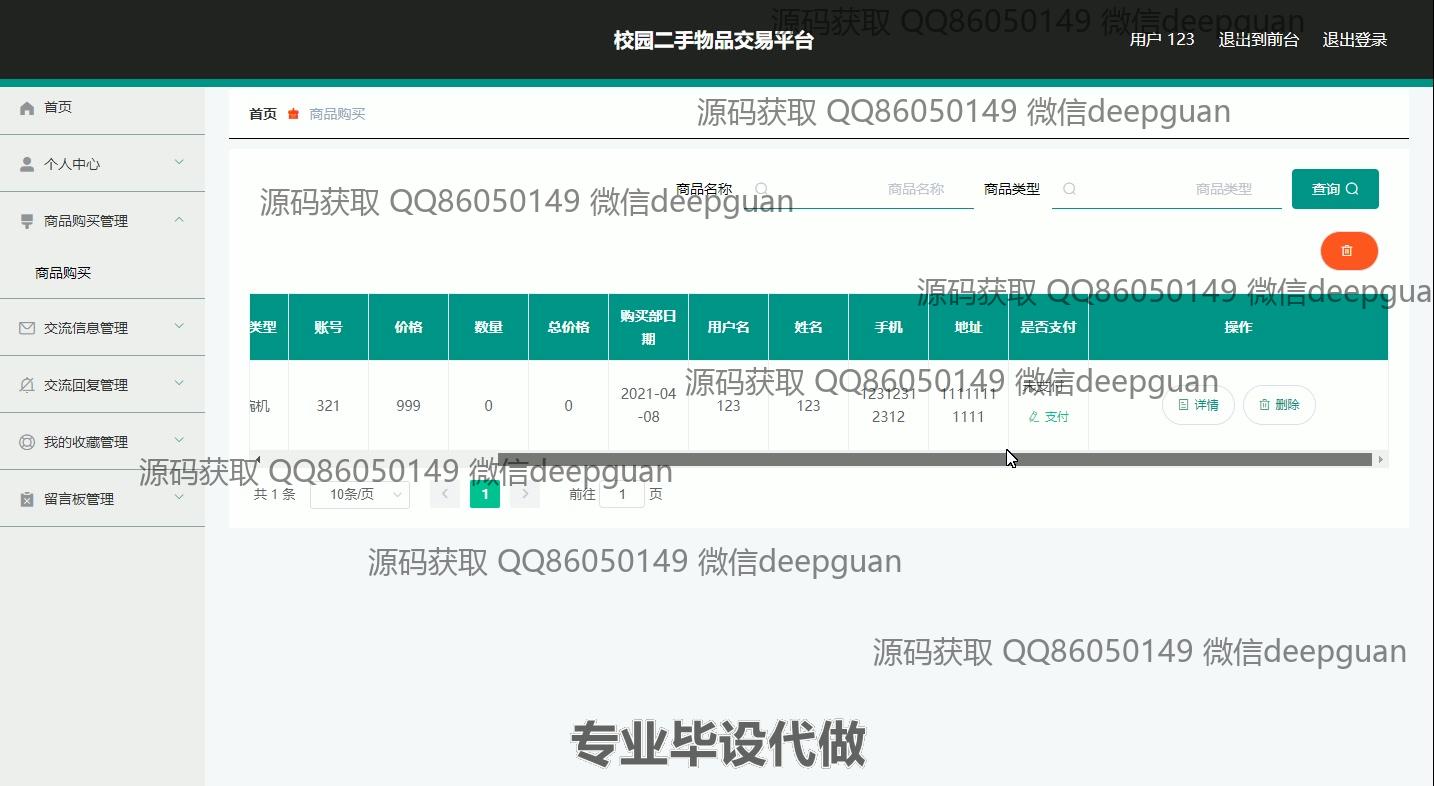Image resolution: width=1434 pixels, height=786 pixels.
Task: Click the muted bell icon for 交流回复管理
Action: [x=27, y=385]
